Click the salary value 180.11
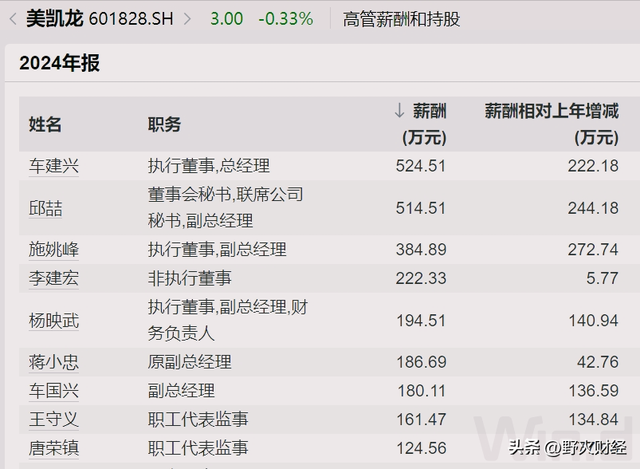This screenshot has width=640, height=469. [x=421, y=391]
